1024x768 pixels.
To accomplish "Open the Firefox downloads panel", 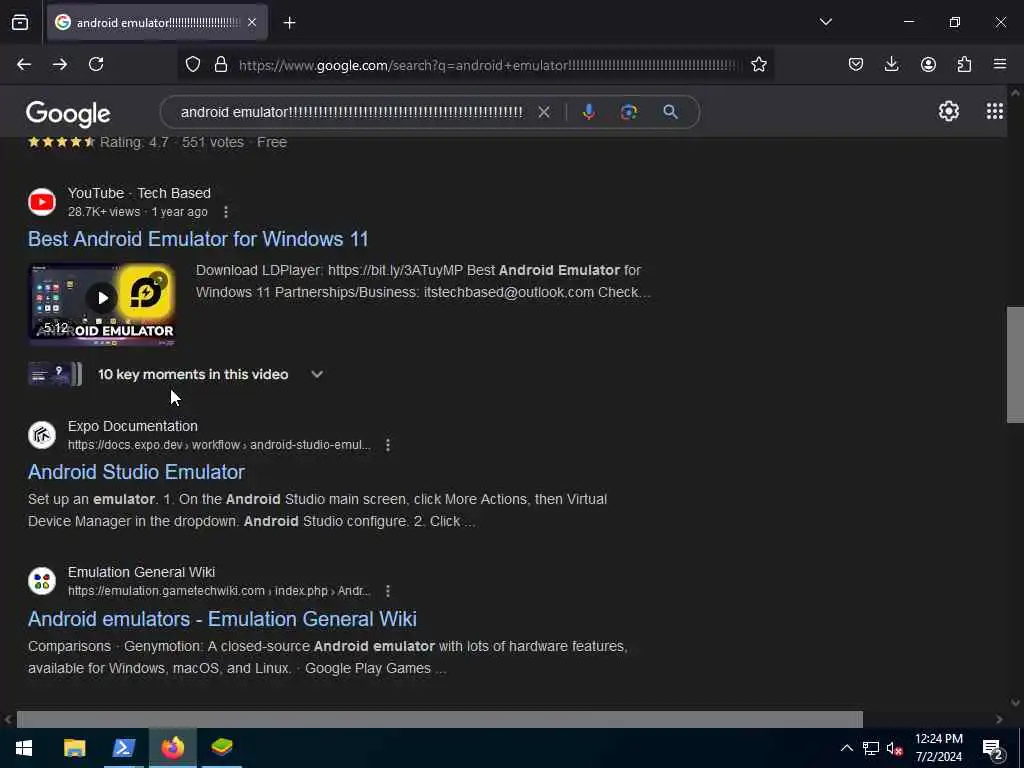I will click(891, 64).
